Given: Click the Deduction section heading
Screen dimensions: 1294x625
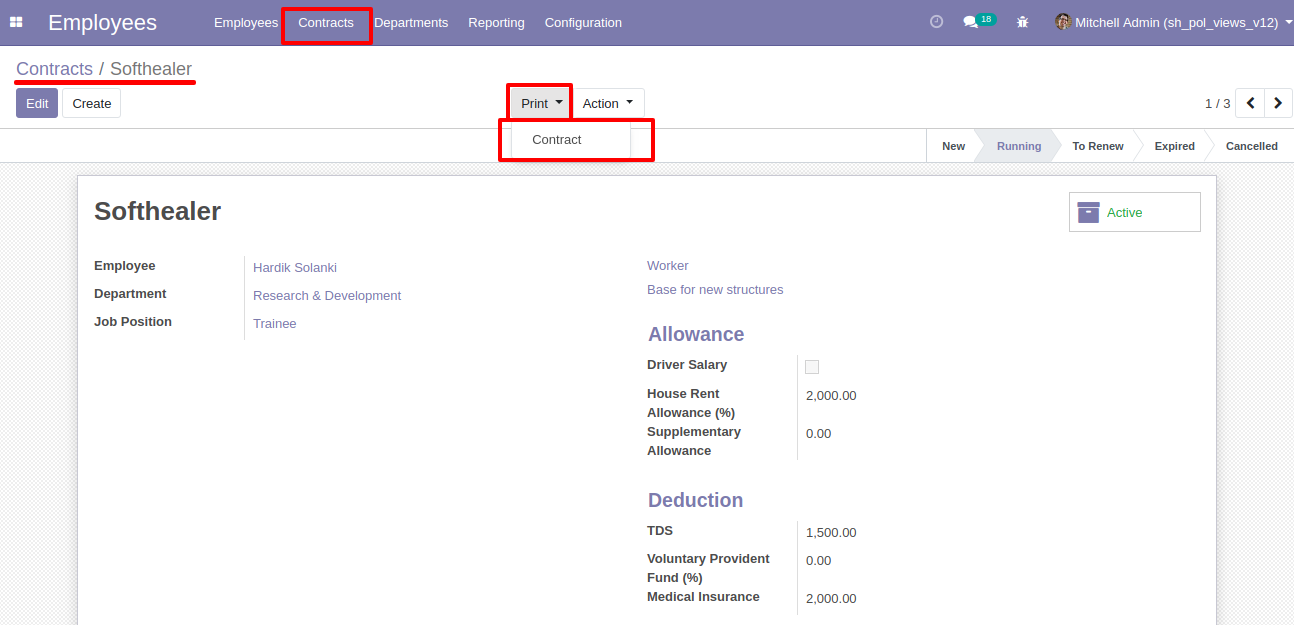Looking at the screenshot, I should tap(696, 500).
